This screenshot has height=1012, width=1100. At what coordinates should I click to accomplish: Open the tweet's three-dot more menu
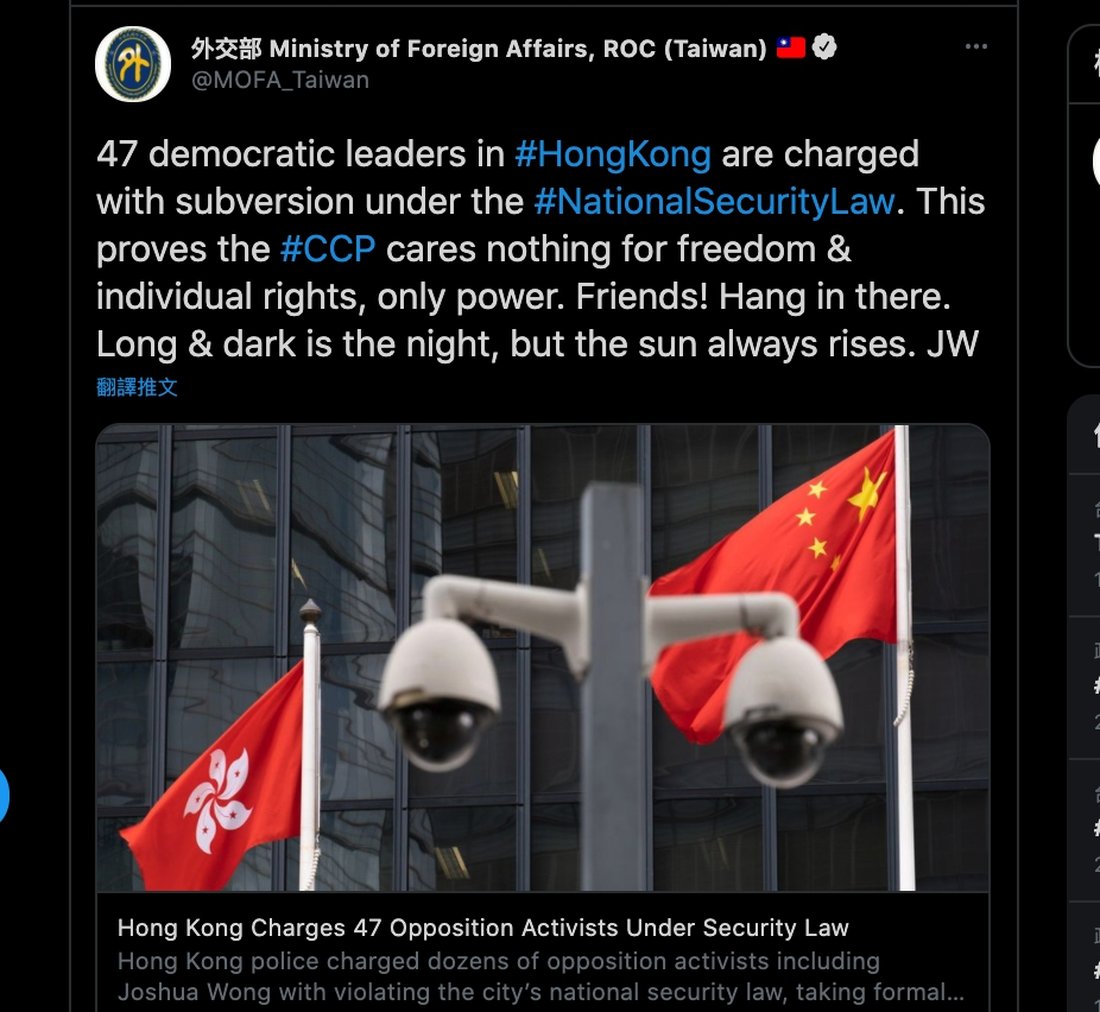[976, 47]
